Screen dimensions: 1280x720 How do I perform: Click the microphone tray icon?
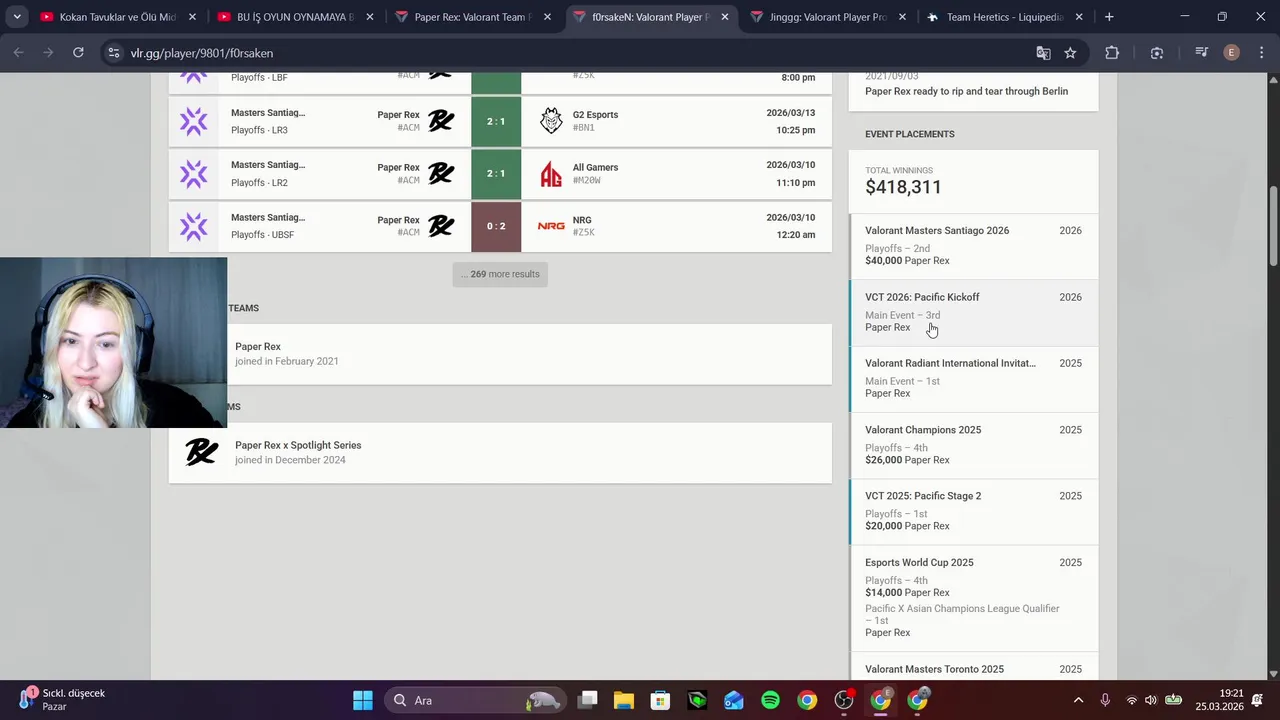coord(1105,700)
